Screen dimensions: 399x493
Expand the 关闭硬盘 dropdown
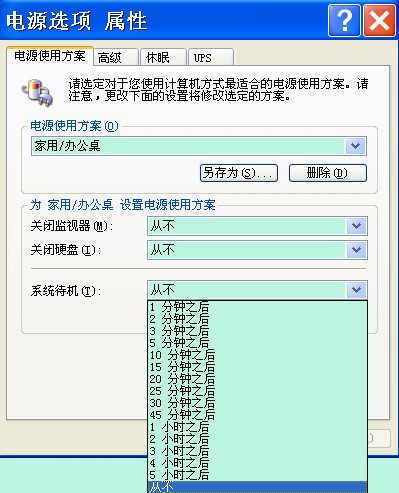point(356,250)
